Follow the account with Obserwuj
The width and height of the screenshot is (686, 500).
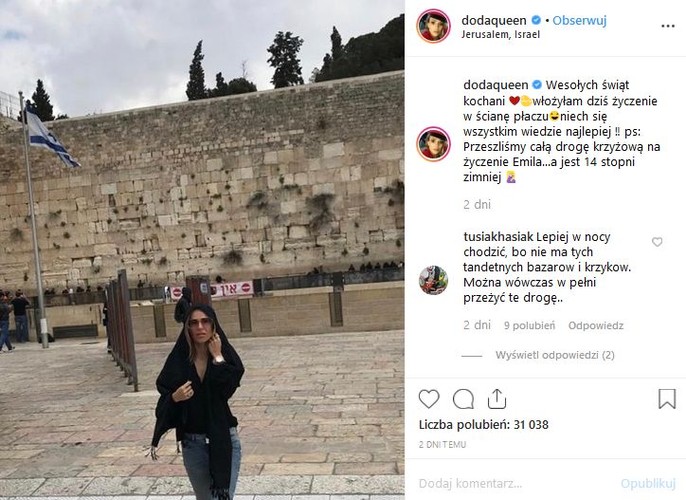coord(579,21)
